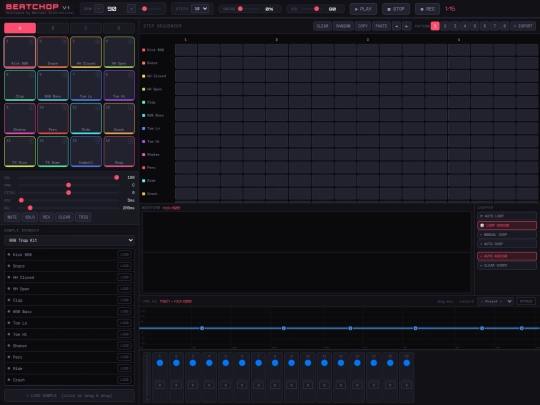Viewport: 540px width, 405px height.
Task: Stop playback with the STOP button
Action: pyautogui.click(x=396, y=9)
